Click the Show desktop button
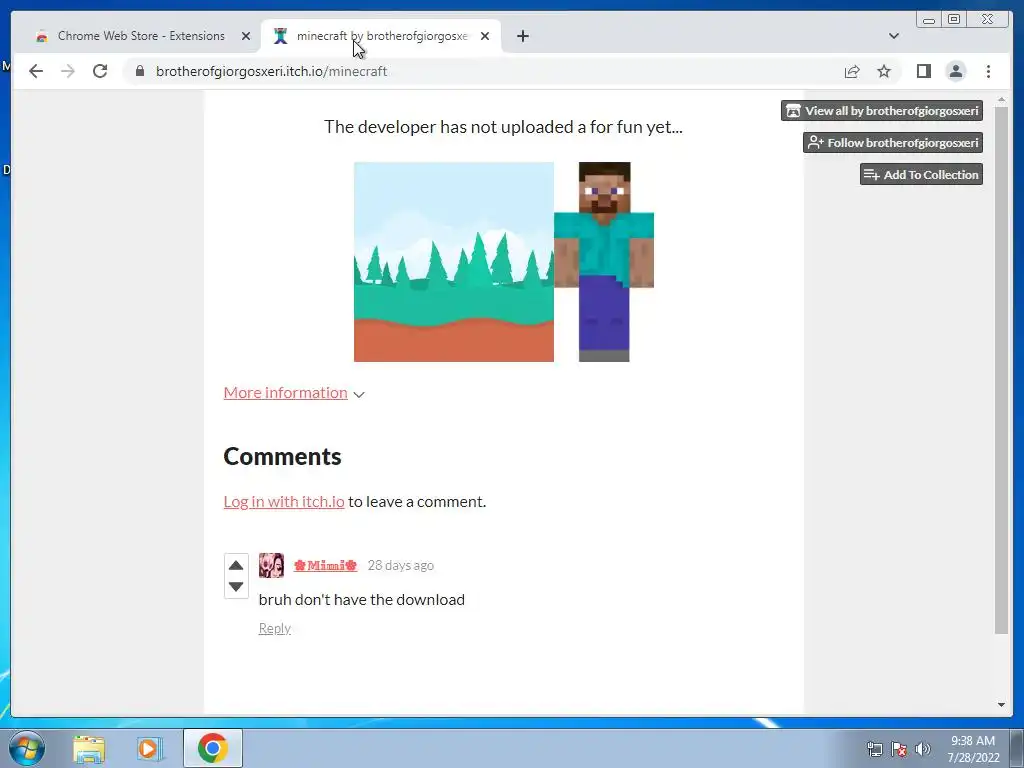The width and height of the screenshot is (1024, 768). point(1017,748)
